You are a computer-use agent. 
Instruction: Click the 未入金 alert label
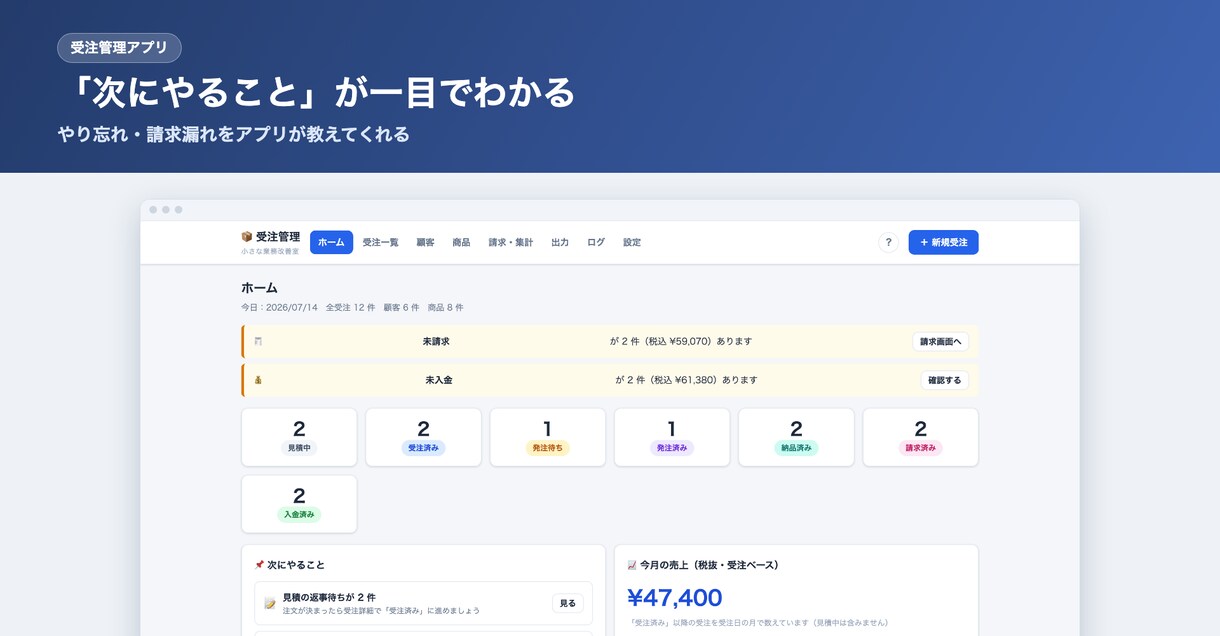[x=439, y=380]
